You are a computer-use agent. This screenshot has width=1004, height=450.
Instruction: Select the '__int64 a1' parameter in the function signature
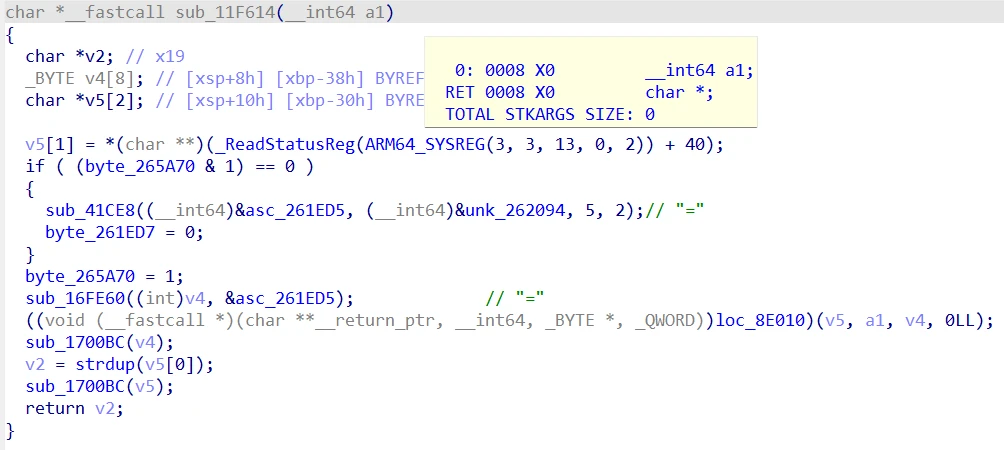(335, 12)
